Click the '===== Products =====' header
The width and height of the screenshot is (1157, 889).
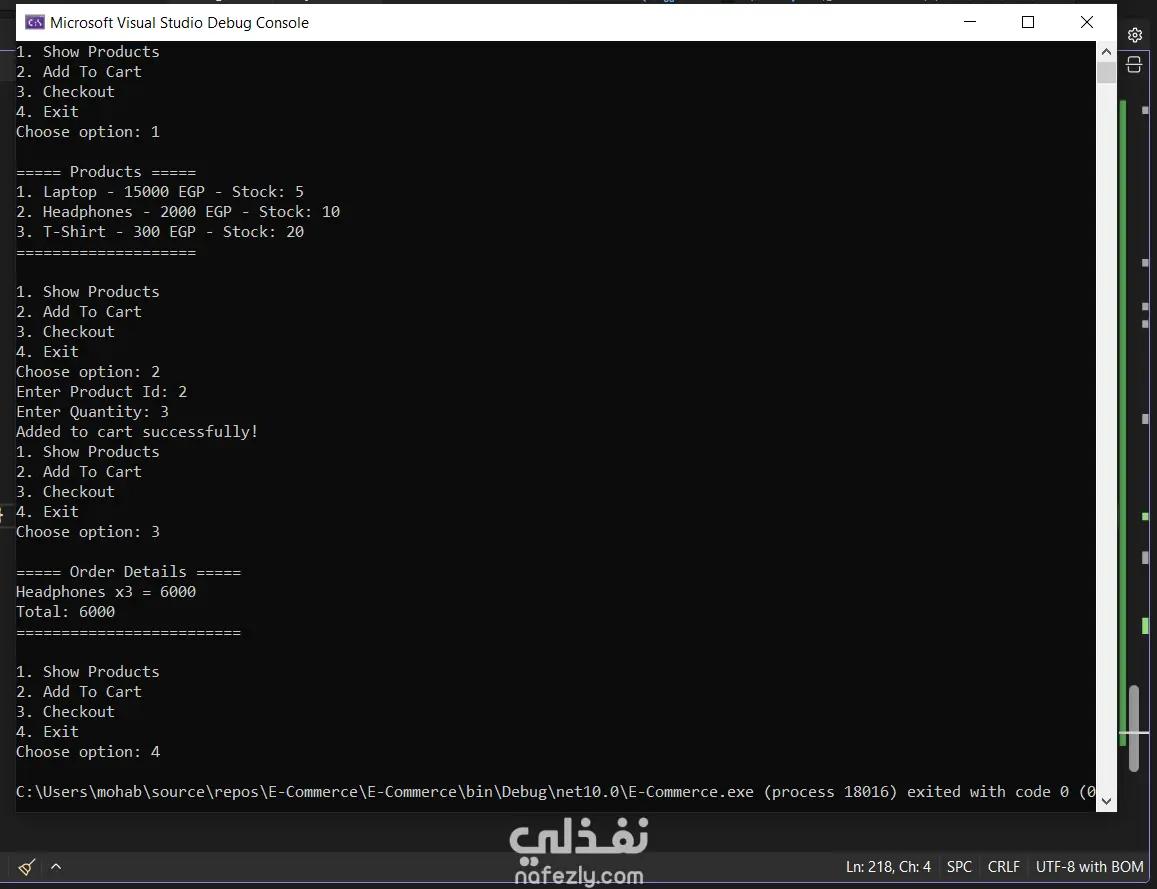[106, 172]
